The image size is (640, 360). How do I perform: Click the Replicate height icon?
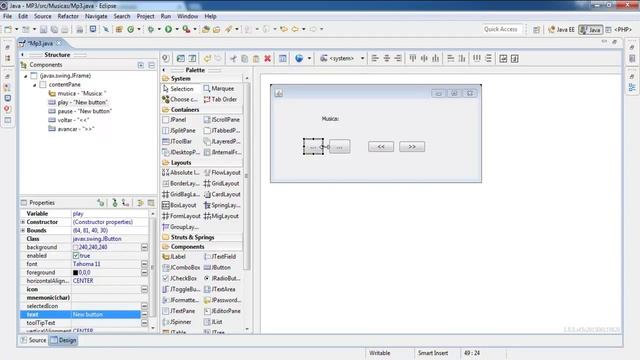click(462, 58)
